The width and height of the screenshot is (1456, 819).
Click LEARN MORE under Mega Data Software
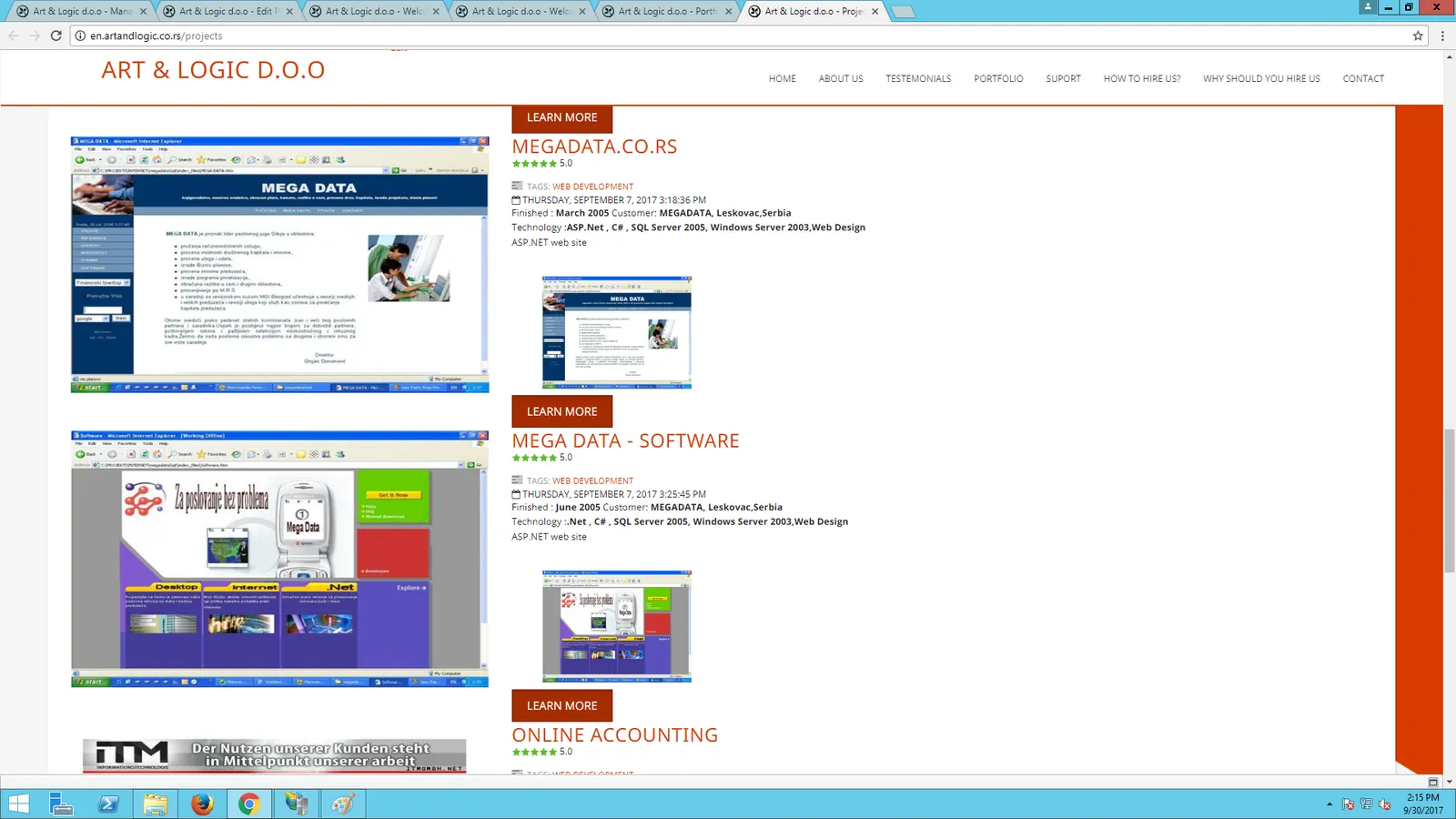561,705
